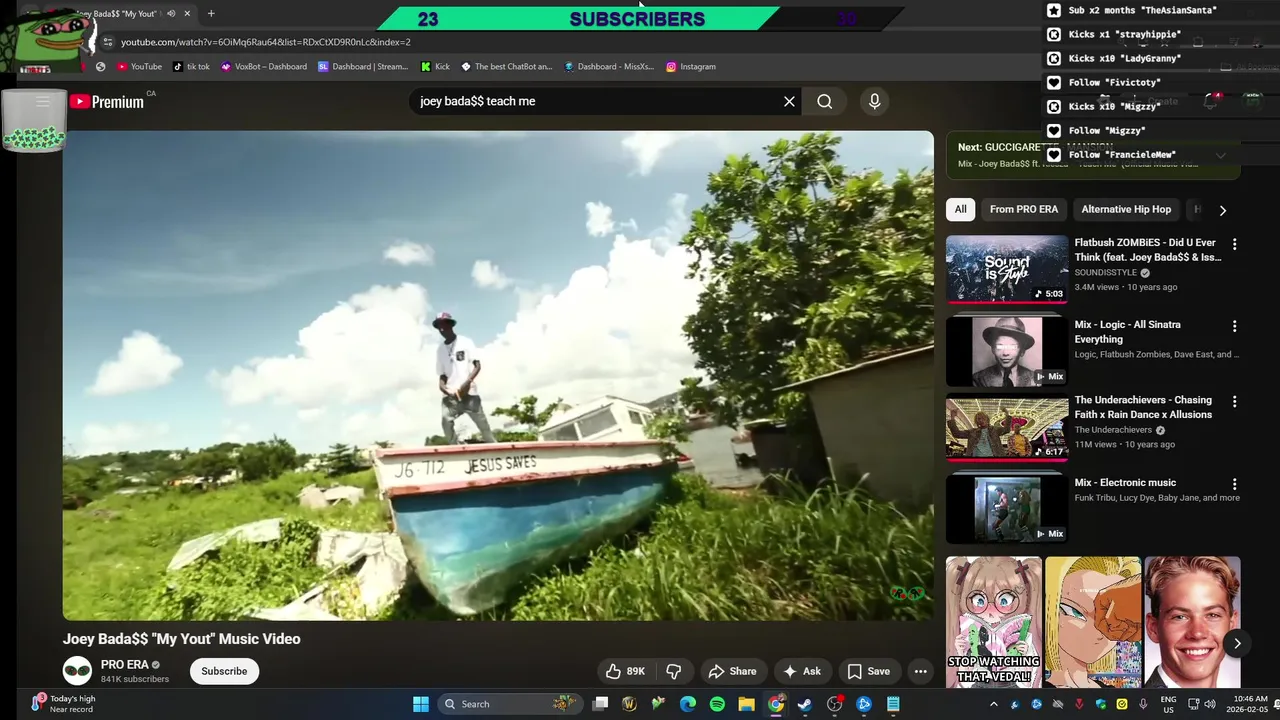Switch to Chrome in taskbar

[x=776, y=704]
